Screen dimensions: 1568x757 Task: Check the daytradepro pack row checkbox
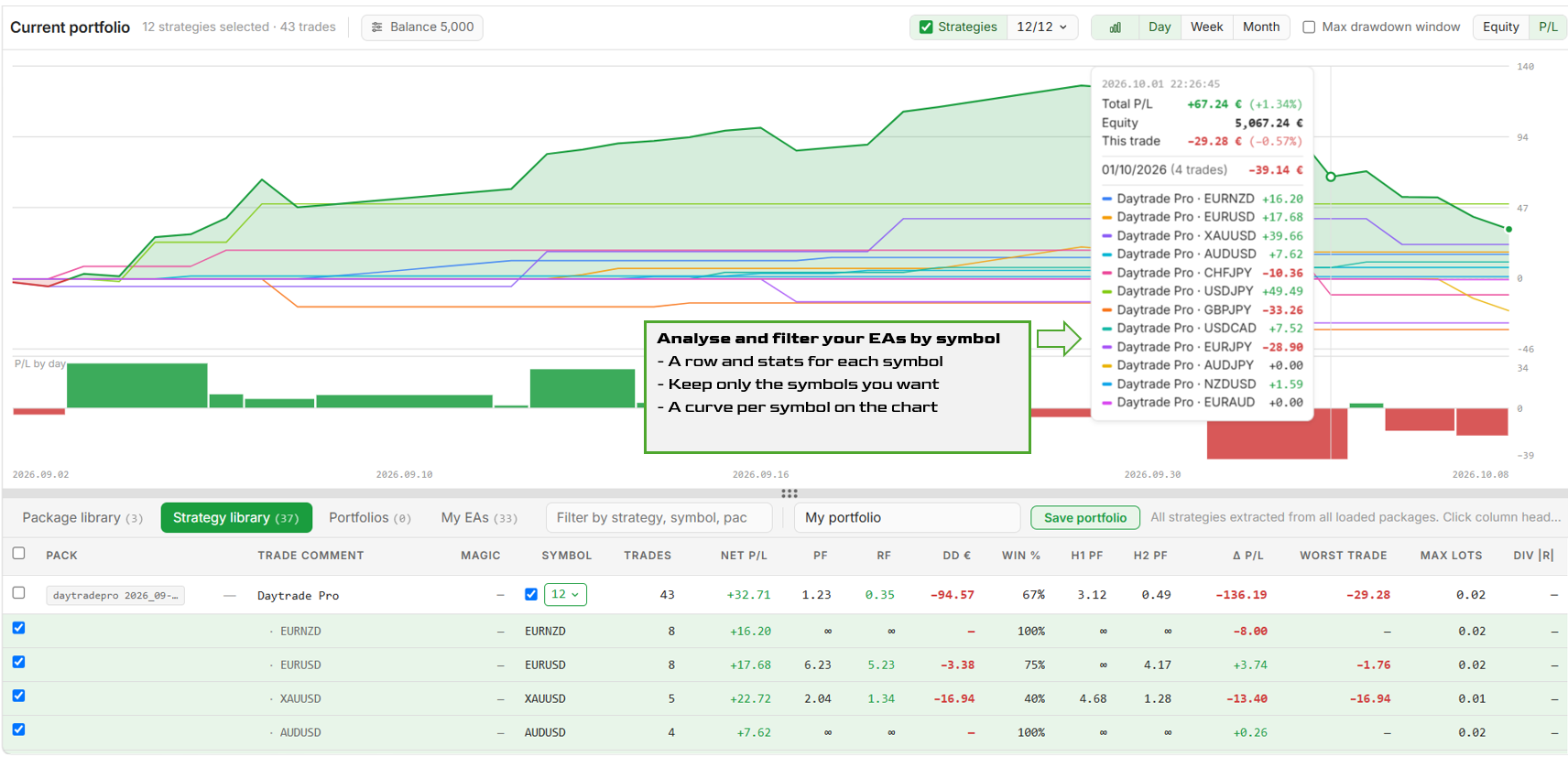point(18,592)
